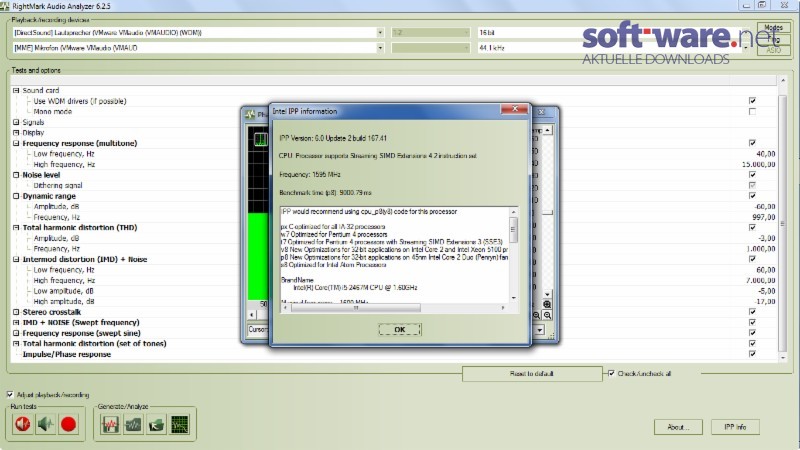Close the Intel IPP information dialog
Viewport: 800px width, 450px height.
click(514, 109)
